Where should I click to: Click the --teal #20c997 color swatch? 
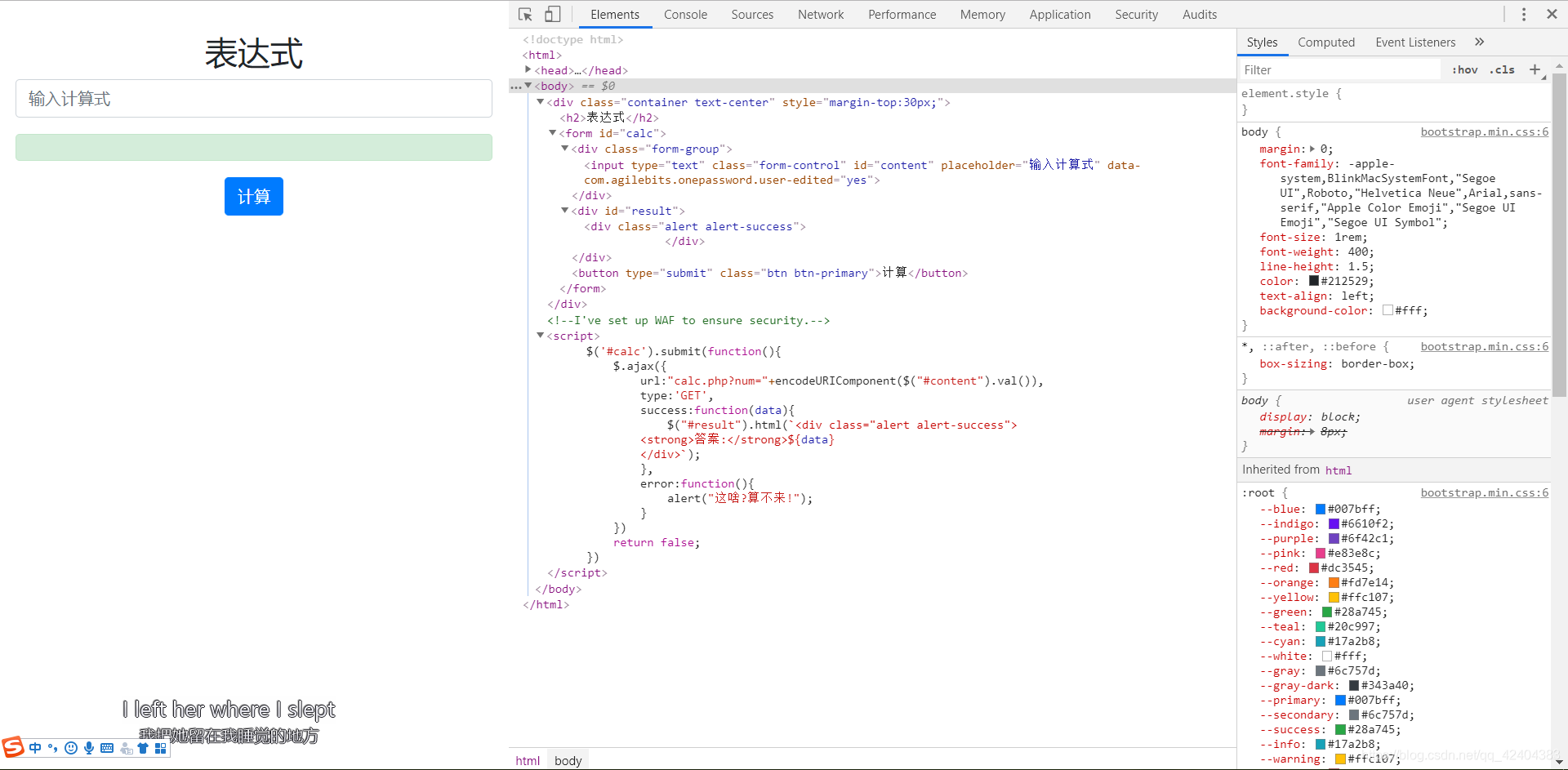[x=1321, y=626]
